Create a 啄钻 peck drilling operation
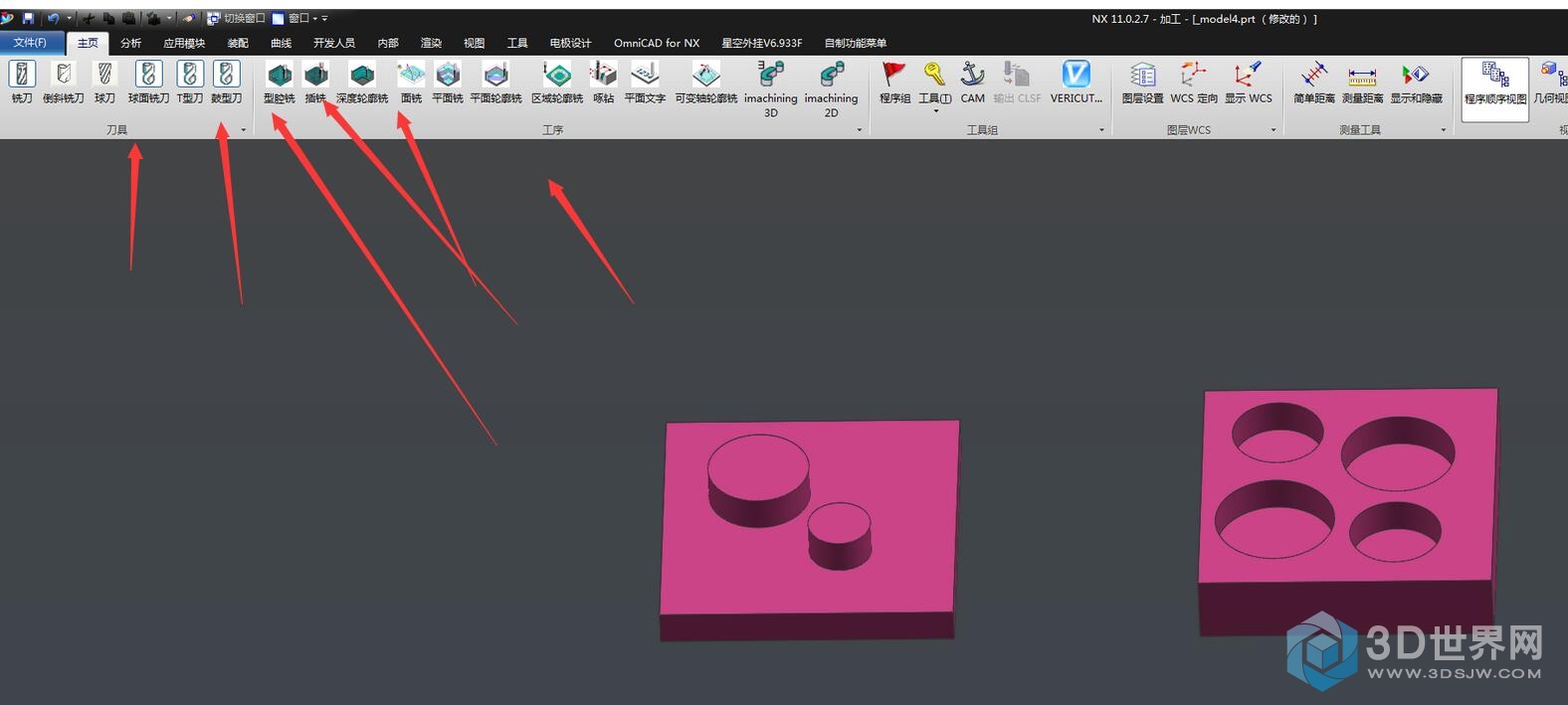This screenshot has height=705, width=1568. [x=603, y=82]
